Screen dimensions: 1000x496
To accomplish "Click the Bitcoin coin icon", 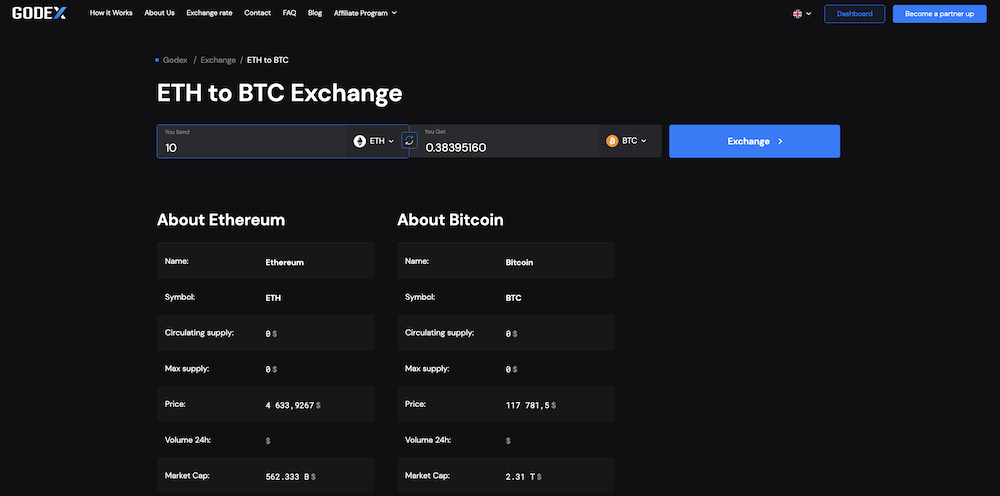I will tap(612, 141).
